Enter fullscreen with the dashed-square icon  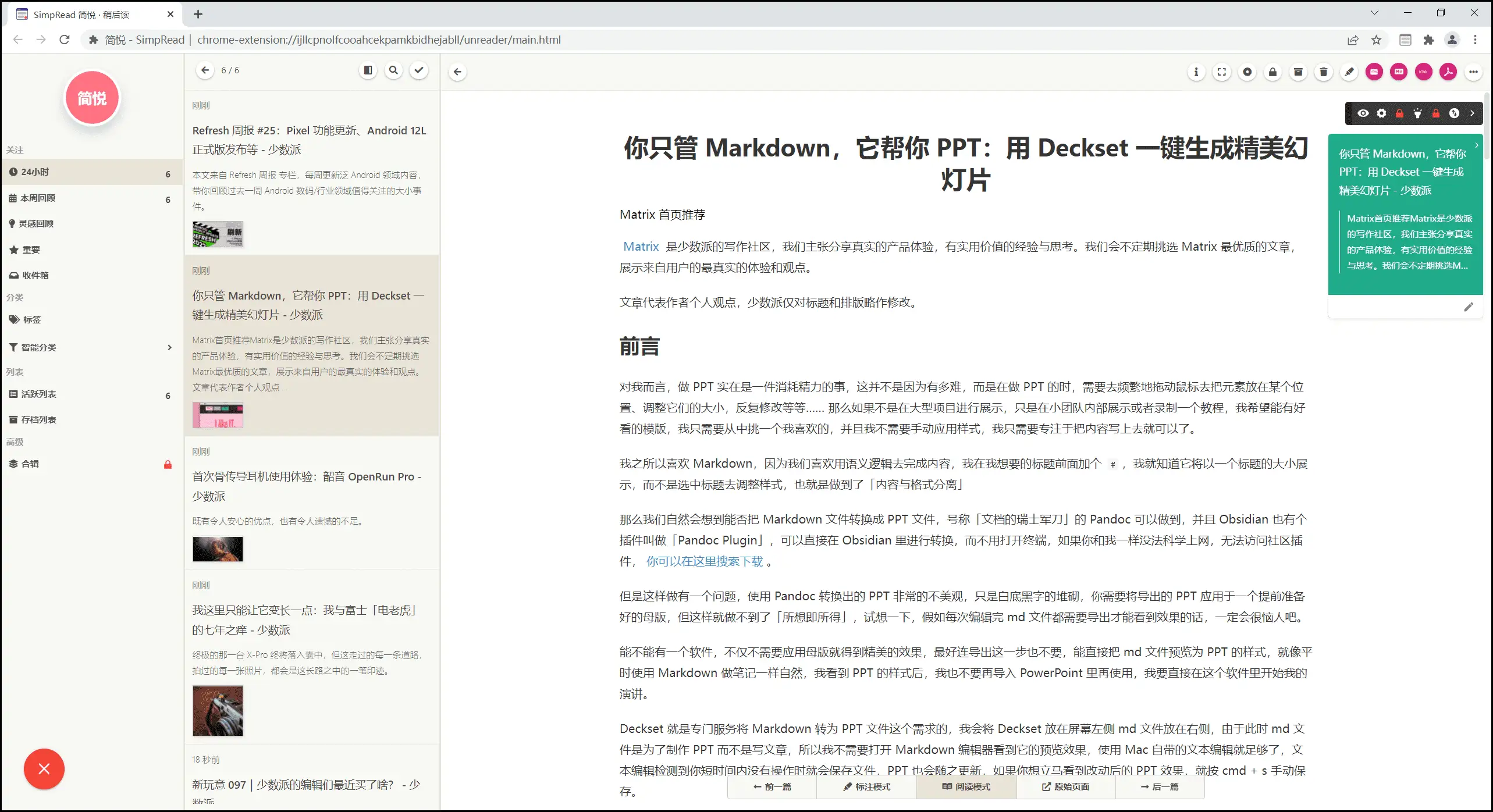[x=1222, y=72]
